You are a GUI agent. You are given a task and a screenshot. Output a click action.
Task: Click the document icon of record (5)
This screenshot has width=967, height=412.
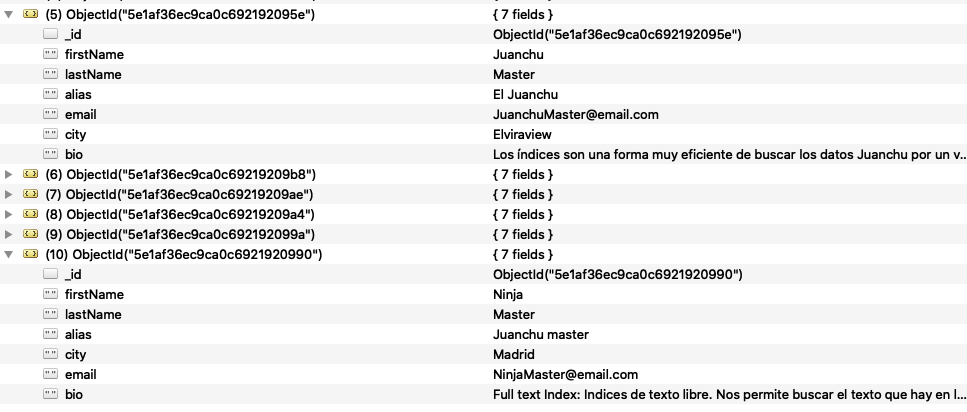[30, 14]
